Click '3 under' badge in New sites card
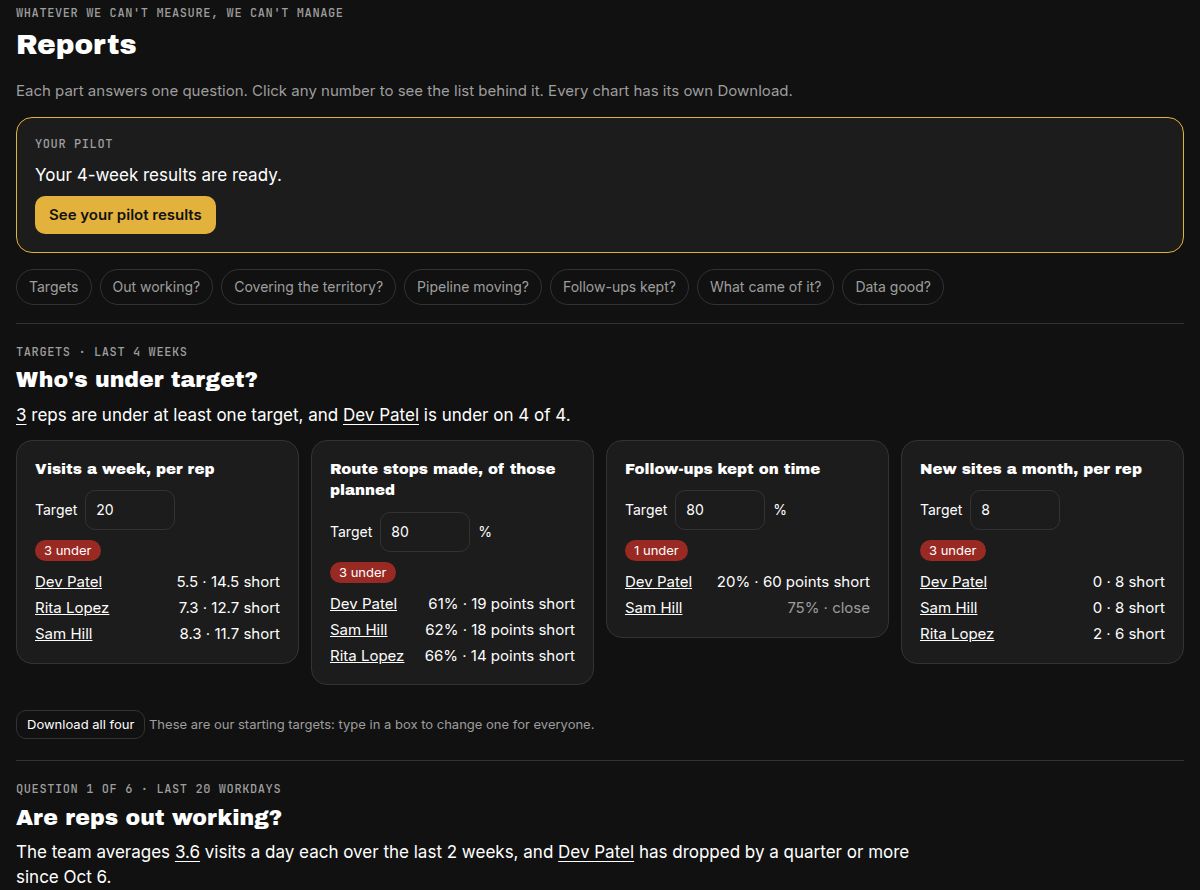 point(953,551)
